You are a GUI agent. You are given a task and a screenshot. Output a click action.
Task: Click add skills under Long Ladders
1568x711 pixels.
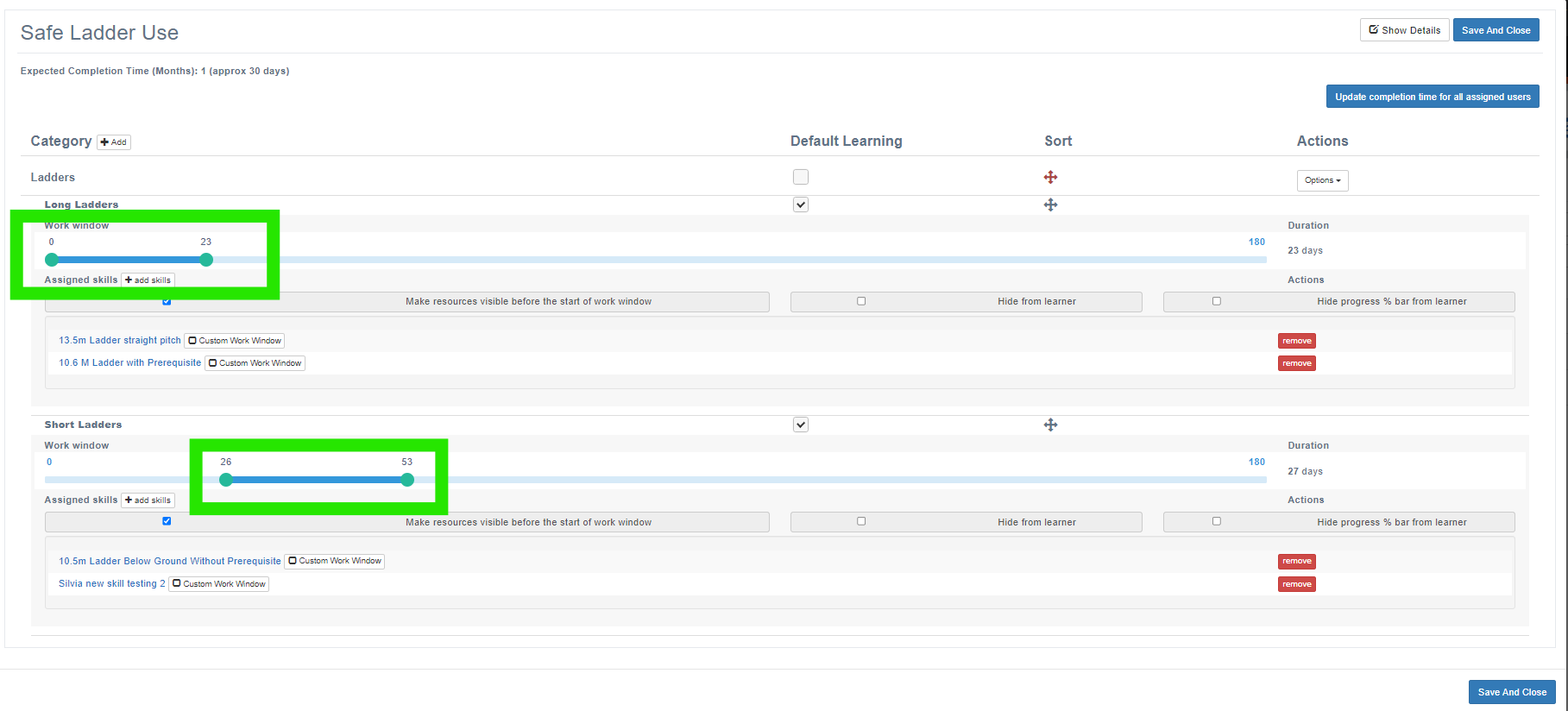(148, 280)
